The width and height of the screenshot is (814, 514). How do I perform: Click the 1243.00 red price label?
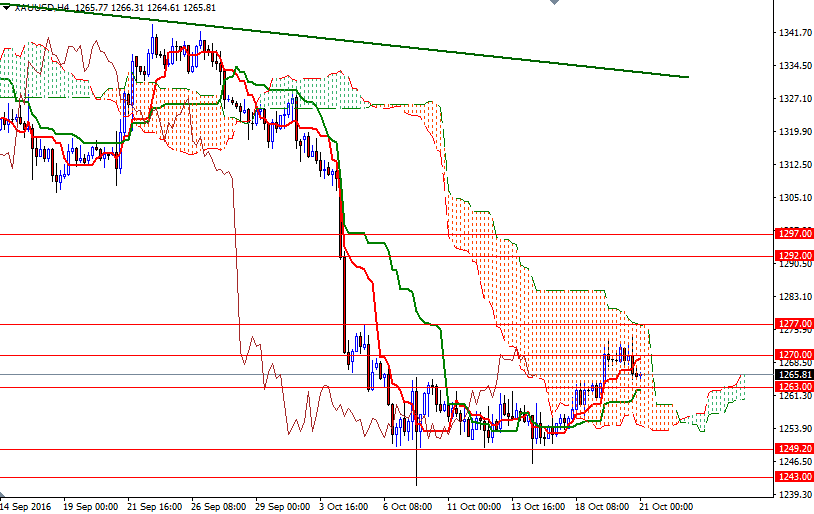click(x=794, y=477)
